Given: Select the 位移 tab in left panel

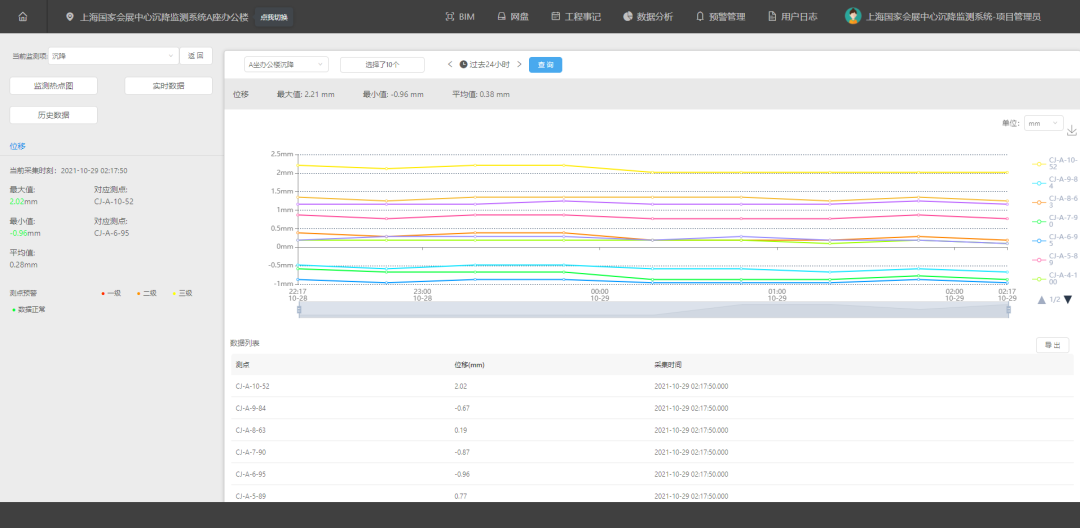Looking at the screenshot, I should click(17, 146).
